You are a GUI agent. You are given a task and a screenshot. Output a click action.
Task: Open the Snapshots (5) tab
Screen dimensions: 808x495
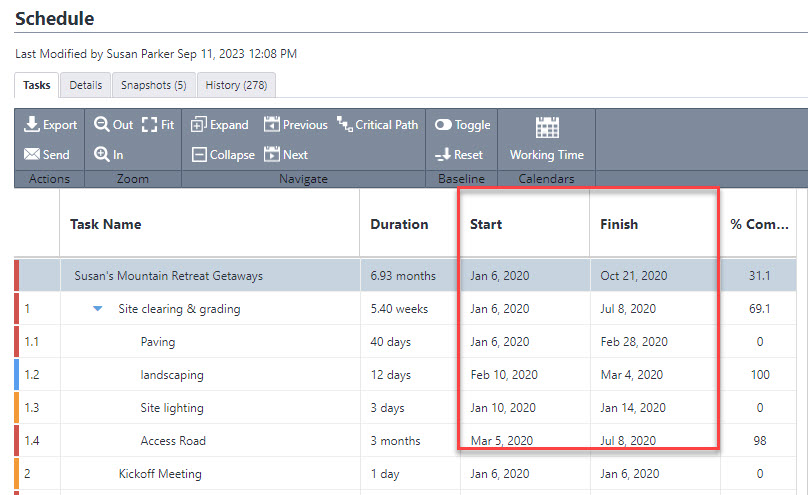pos(153,85)
